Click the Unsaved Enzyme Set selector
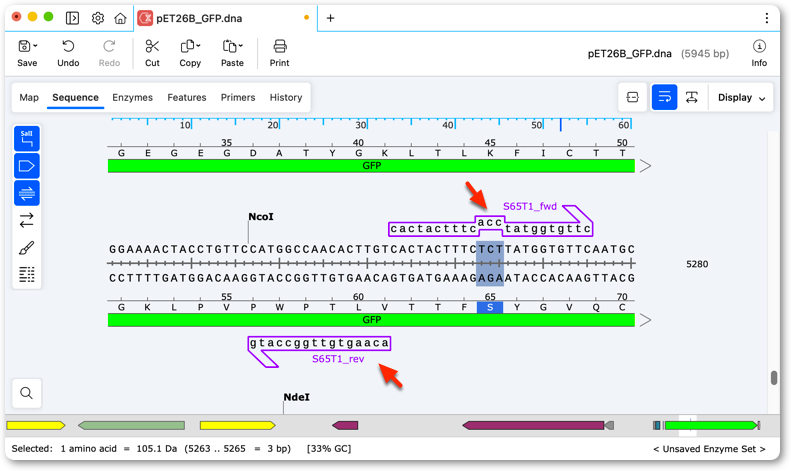Screen dimensions: 791x471 [709, 449]
